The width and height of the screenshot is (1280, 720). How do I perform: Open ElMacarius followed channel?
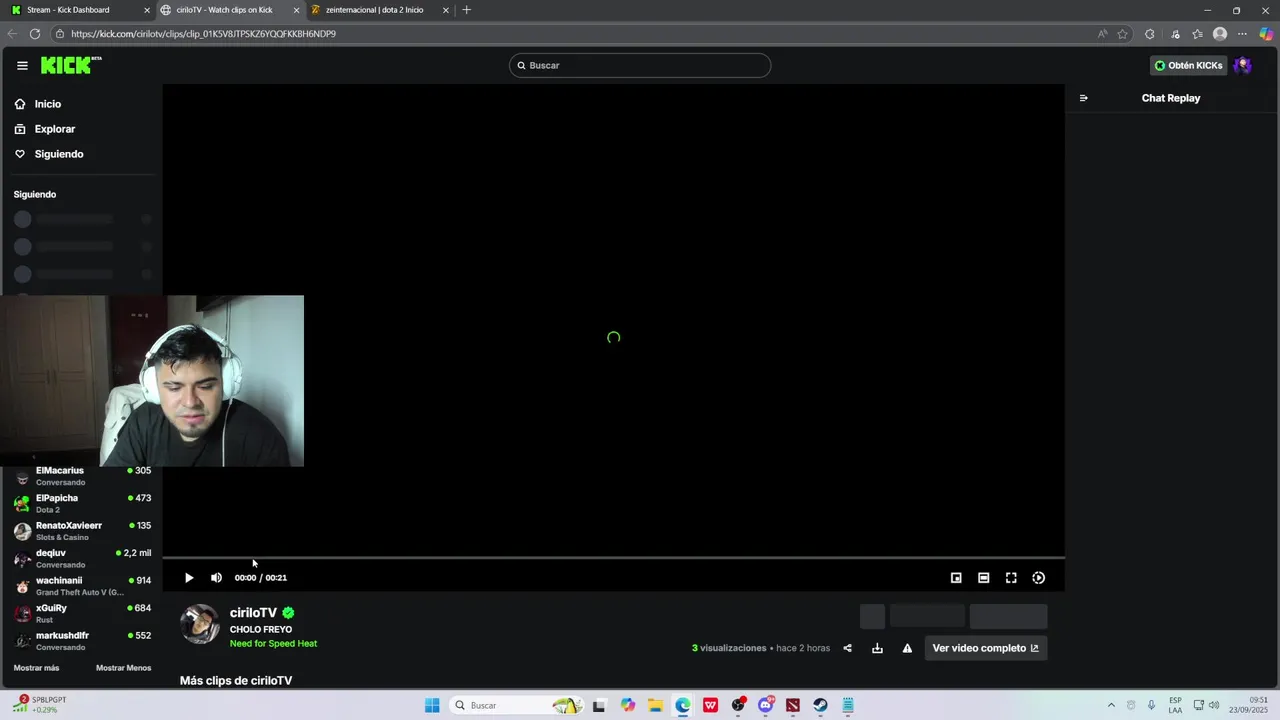click(x=82, y=476)
